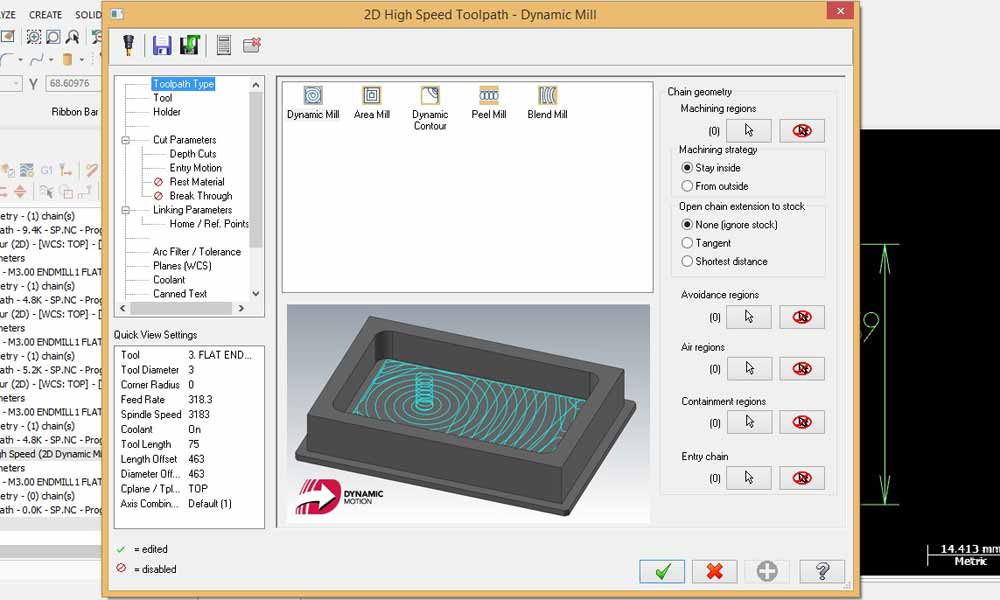Choose the Dynamic Contour toolpath type
Image resolution: width=1000 pixels, height=600 pixels.
[430, 108]
